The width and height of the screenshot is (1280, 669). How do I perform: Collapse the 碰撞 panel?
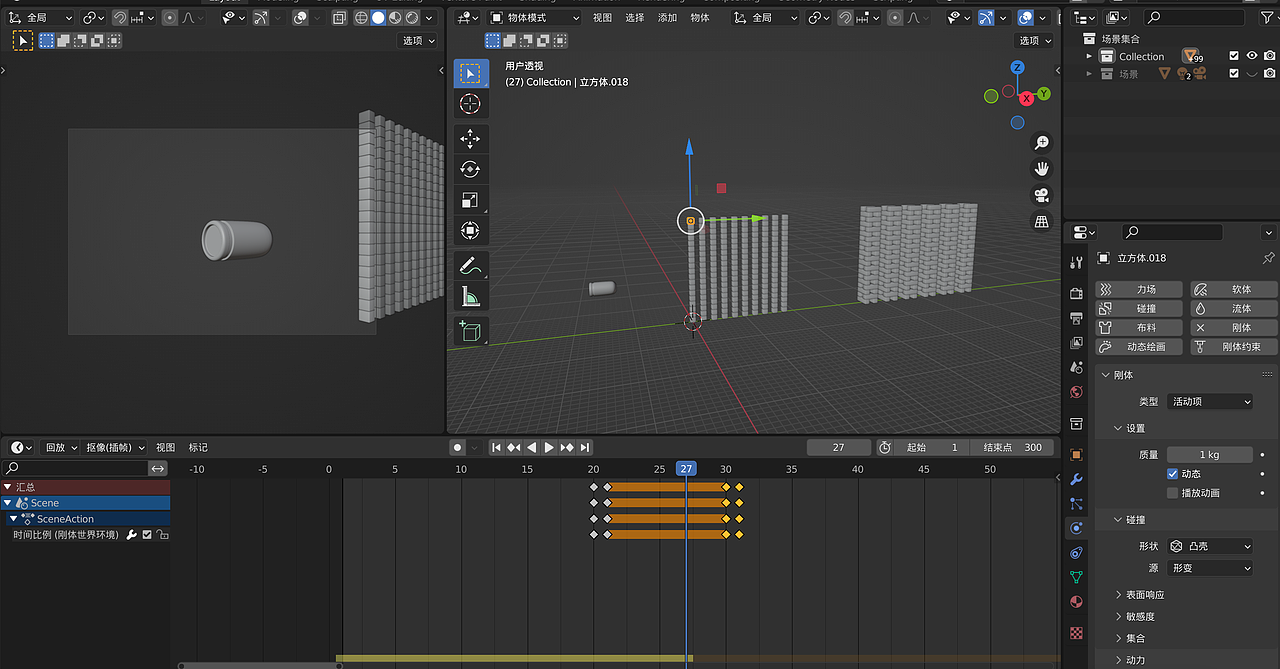[x=1135, y=520]
